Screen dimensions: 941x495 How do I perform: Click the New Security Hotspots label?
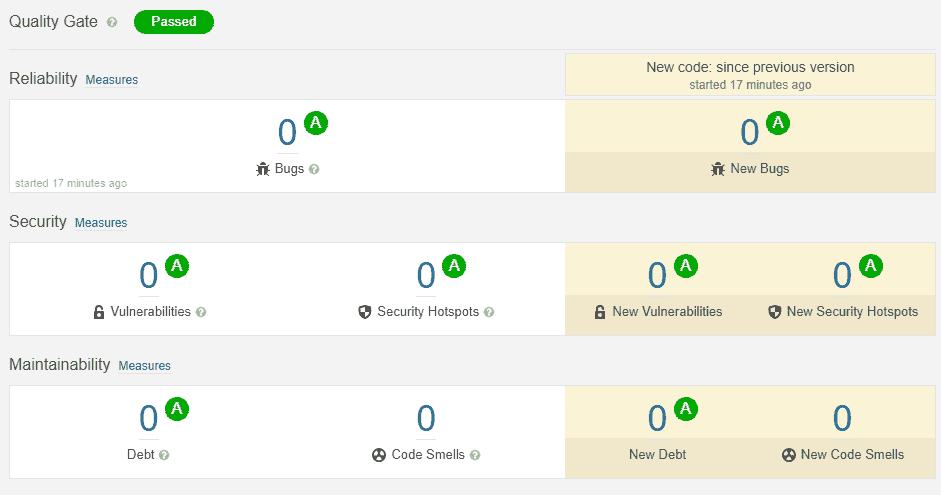pyautogui.click(x=852, y=312)
